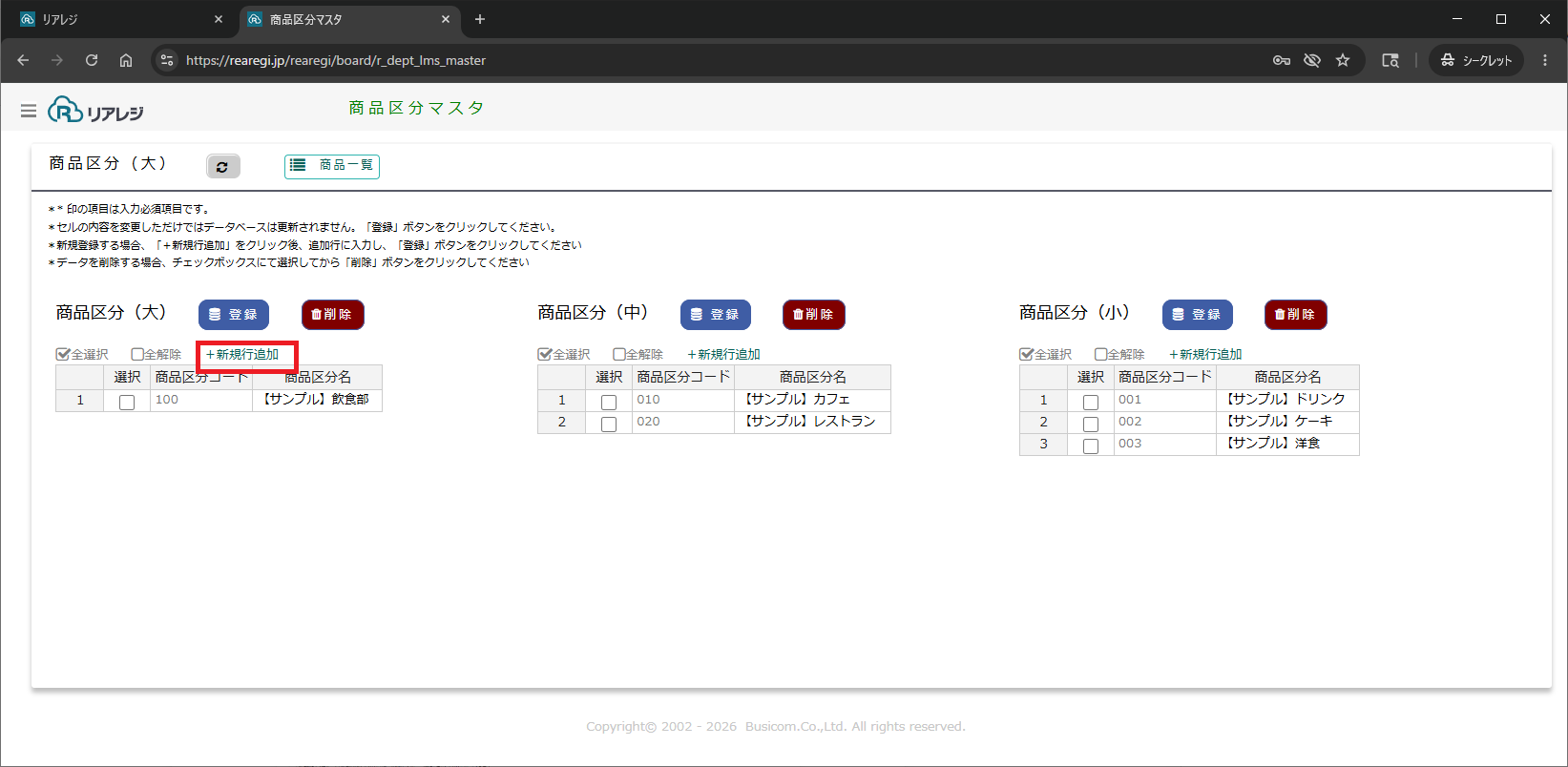Click the tracking protection eye icon
Screen dimensions: 1568x767
point(1312,60)
